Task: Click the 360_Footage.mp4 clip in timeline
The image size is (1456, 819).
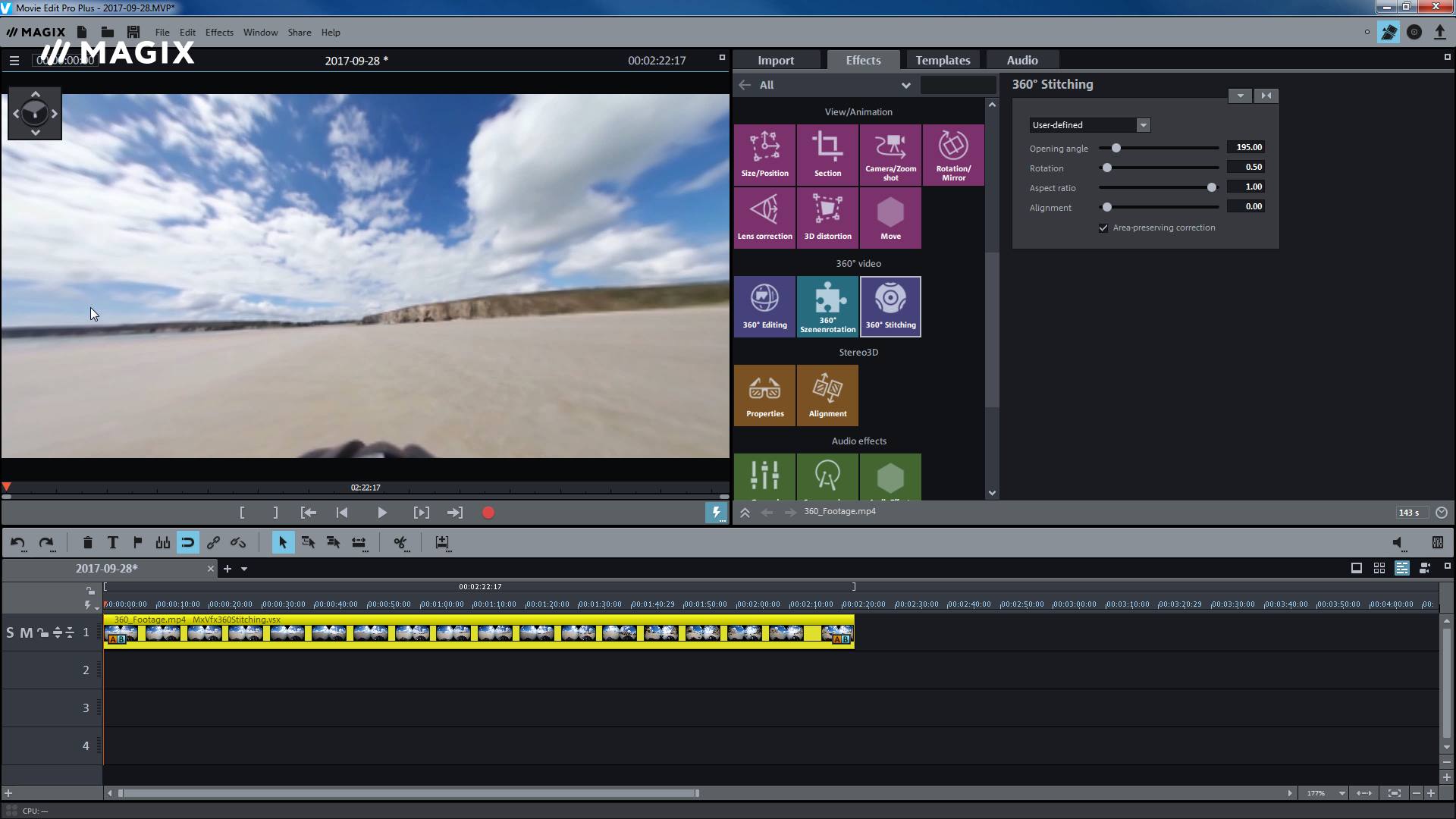Action: [x=480, y=632]
